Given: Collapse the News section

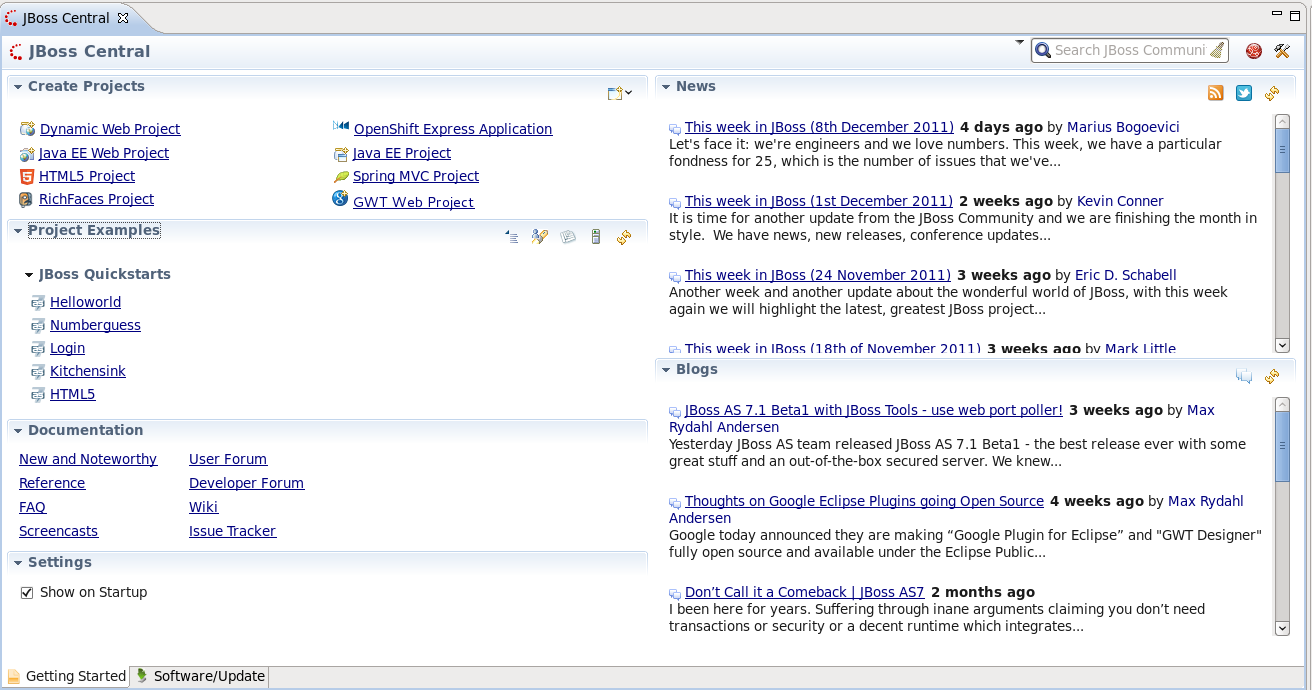Looking at the screenshot, I should coord(666,87).
